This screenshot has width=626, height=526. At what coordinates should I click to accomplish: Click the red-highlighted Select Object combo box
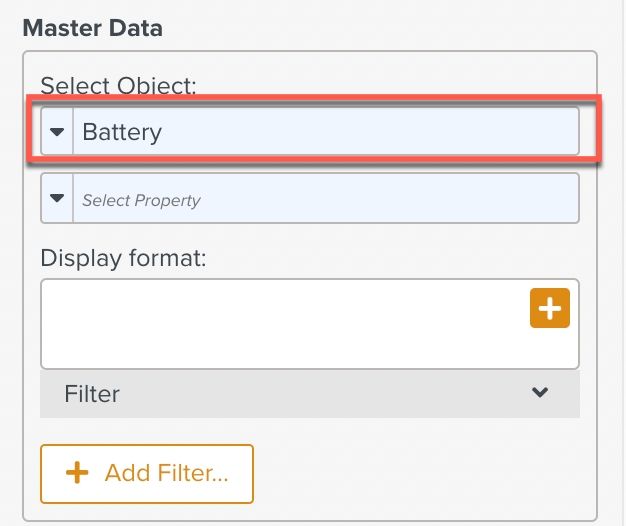coord(310,131)
